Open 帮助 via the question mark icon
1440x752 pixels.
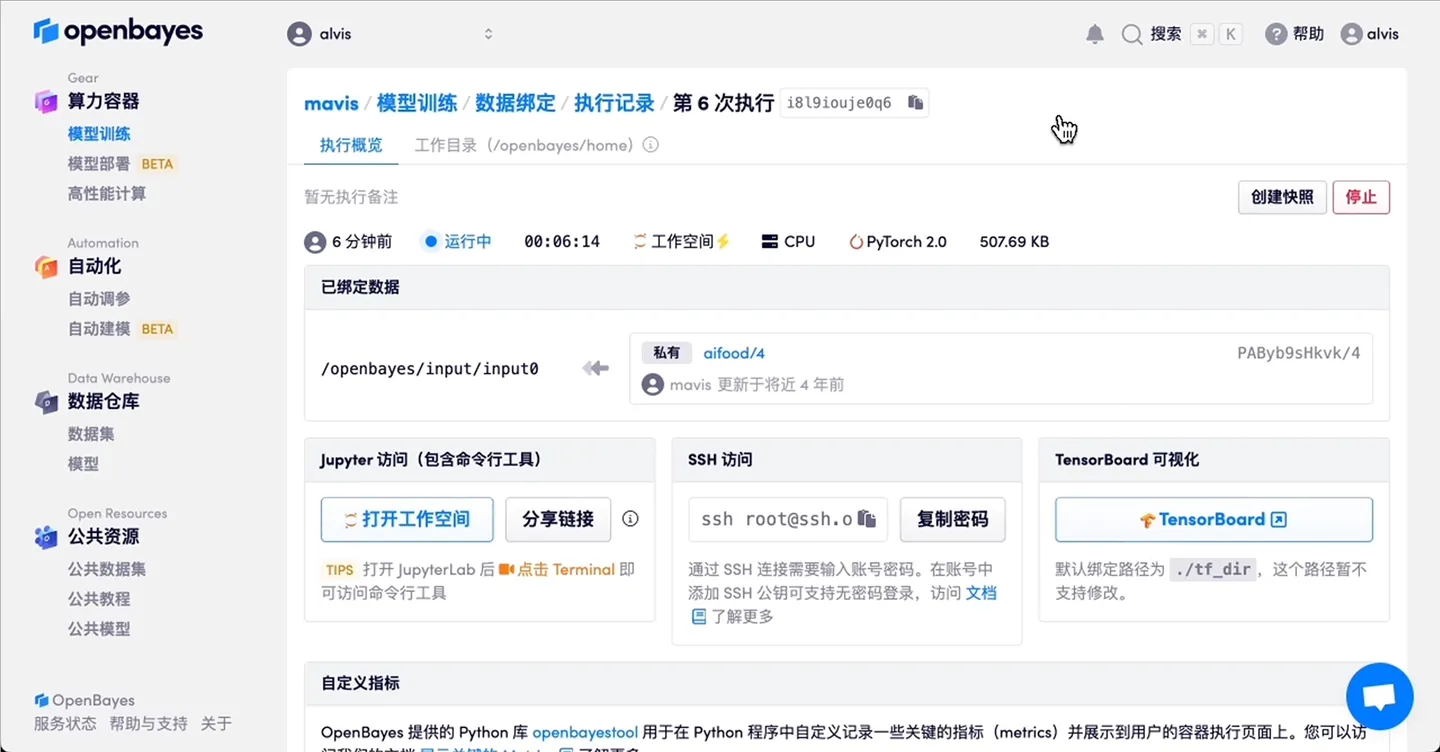[1278, 33]
